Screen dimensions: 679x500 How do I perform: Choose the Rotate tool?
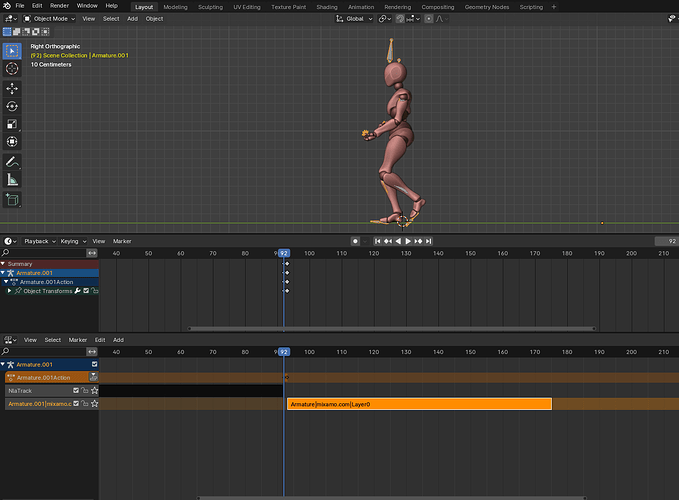click(12, 106)
